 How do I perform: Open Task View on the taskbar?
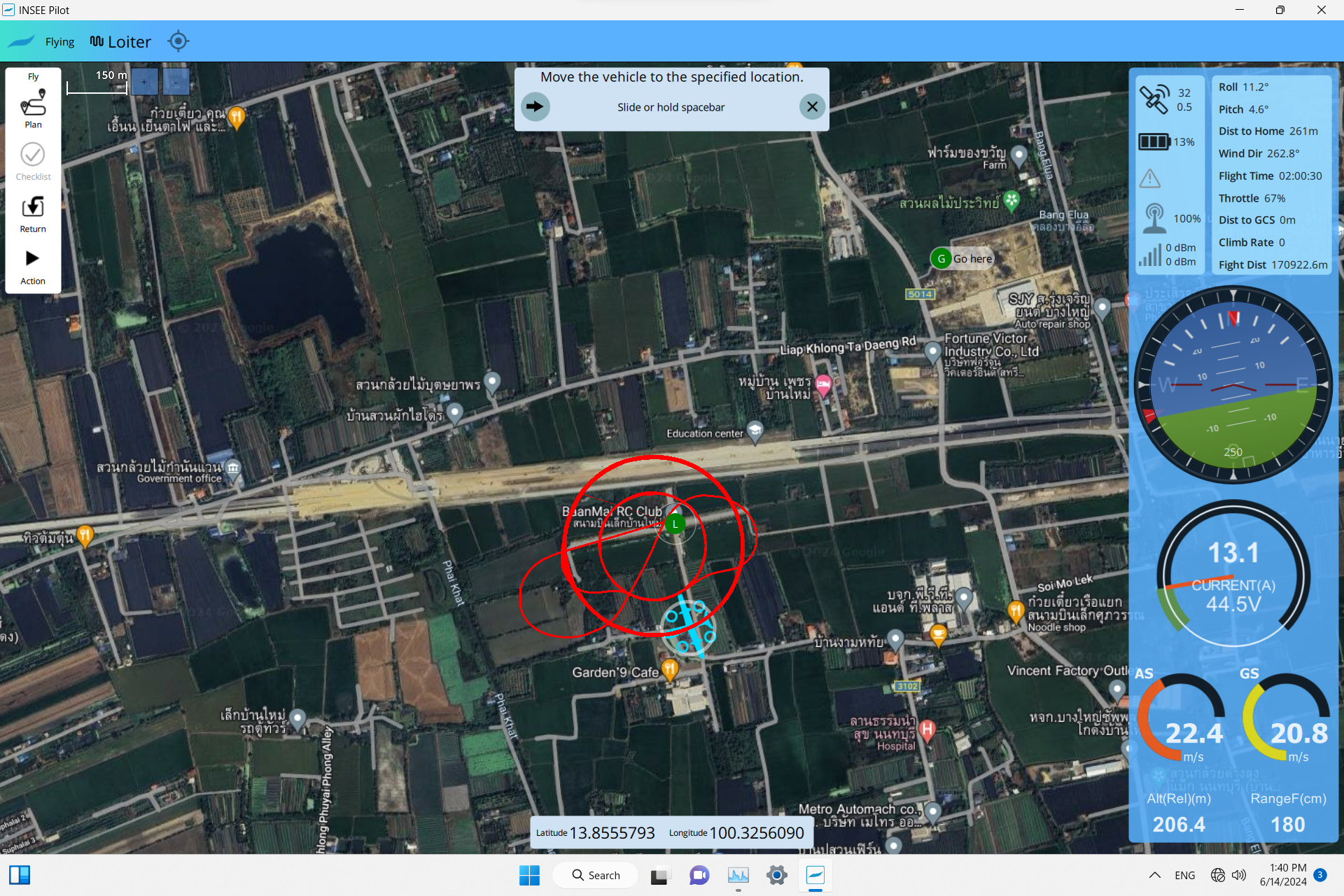(x=659, y=875)
